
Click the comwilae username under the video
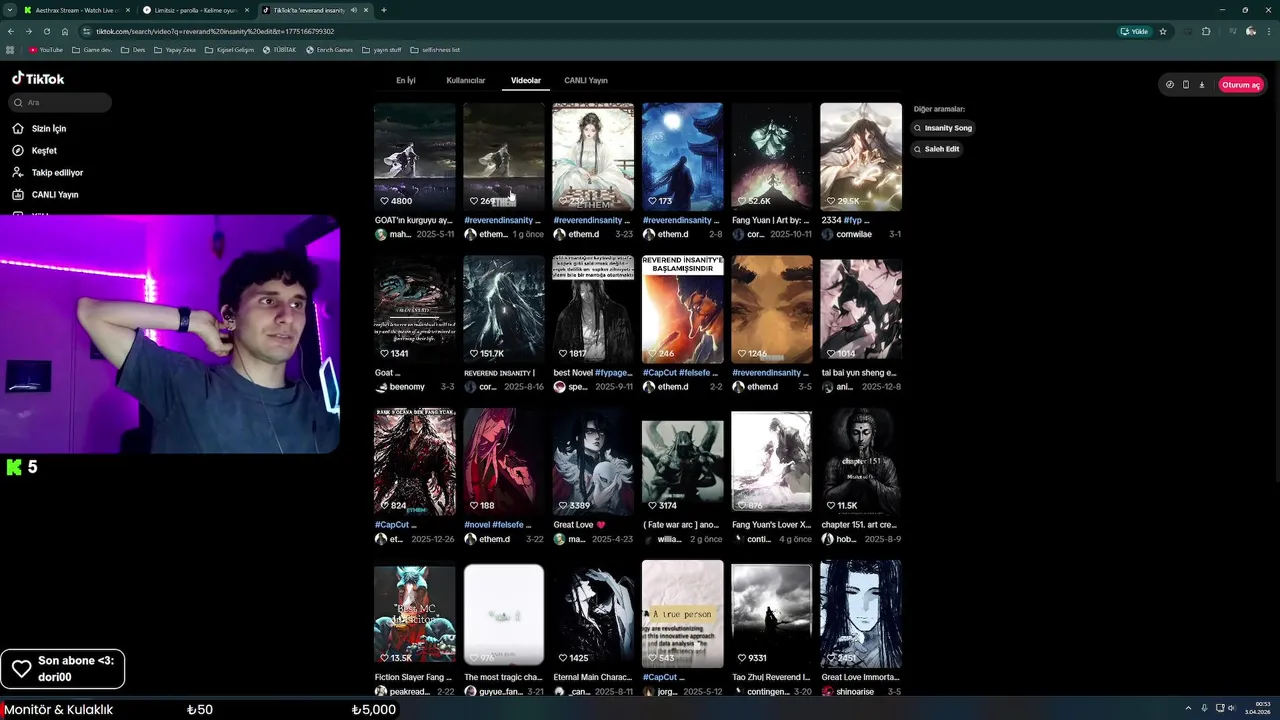click(854, 234)
